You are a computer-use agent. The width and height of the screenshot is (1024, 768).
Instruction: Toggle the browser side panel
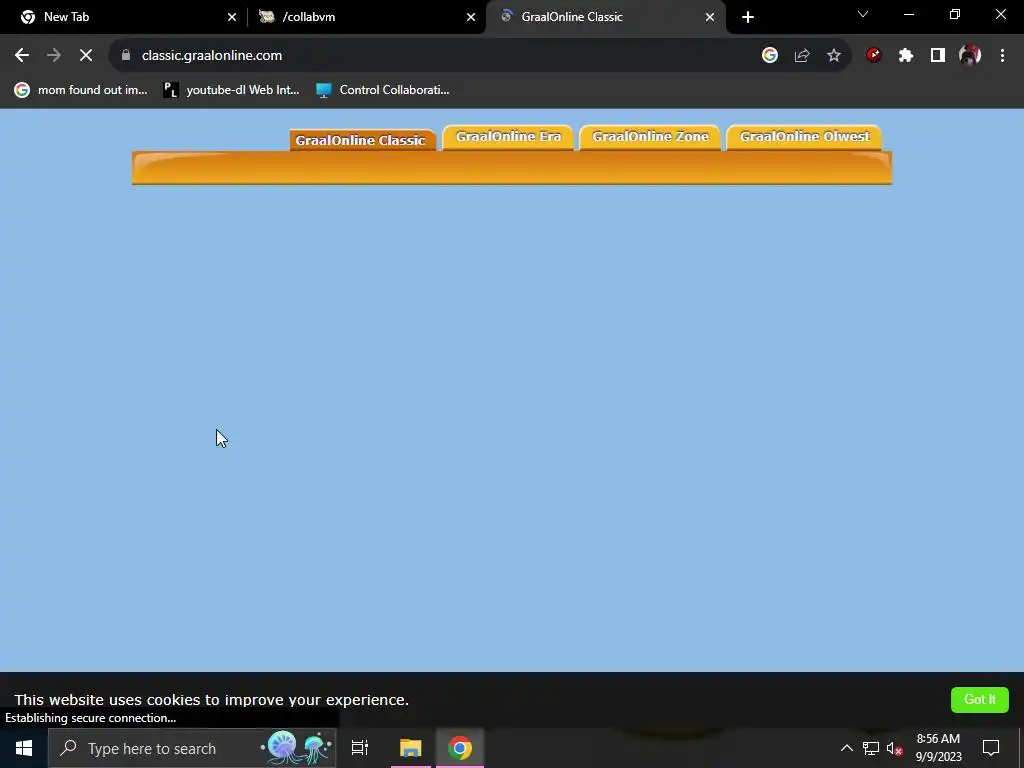pos(938,56)
